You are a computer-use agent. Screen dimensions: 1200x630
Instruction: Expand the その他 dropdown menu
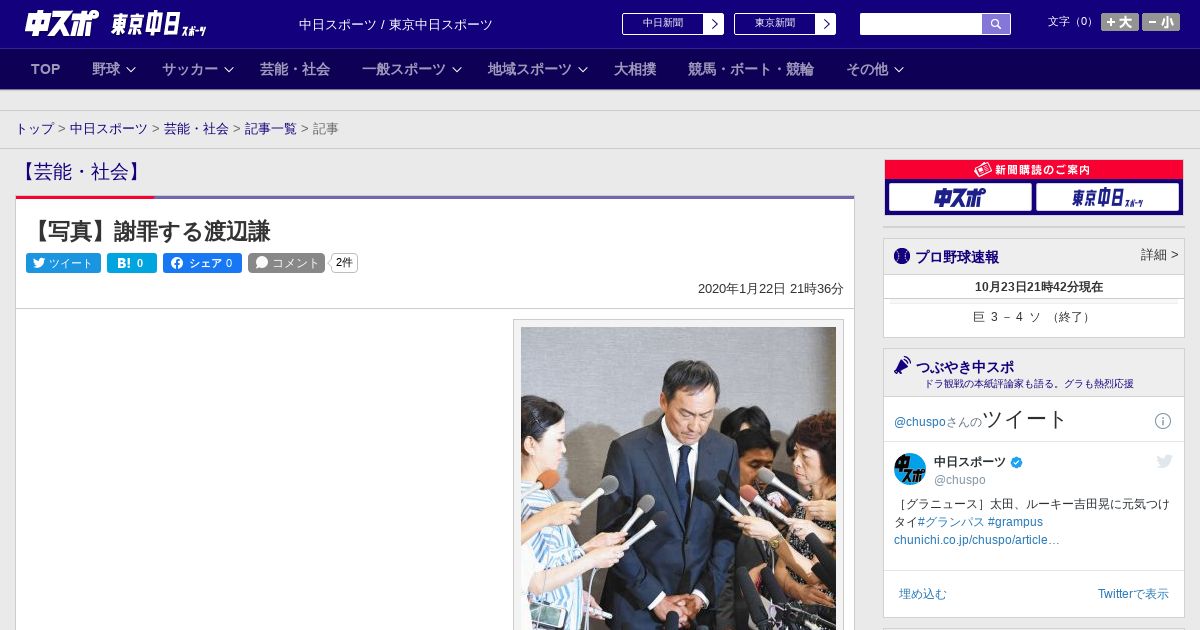tap(875, 69)
